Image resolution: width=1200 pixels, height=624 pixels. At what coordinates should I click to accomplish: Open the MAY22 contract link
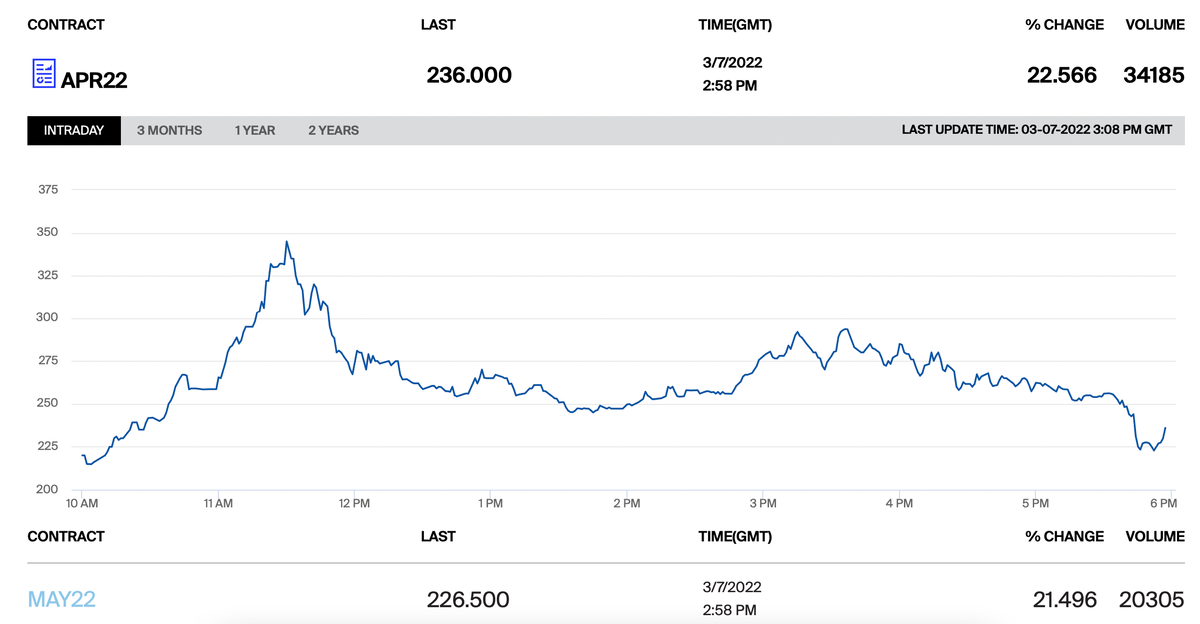click(x=61, y=599)
